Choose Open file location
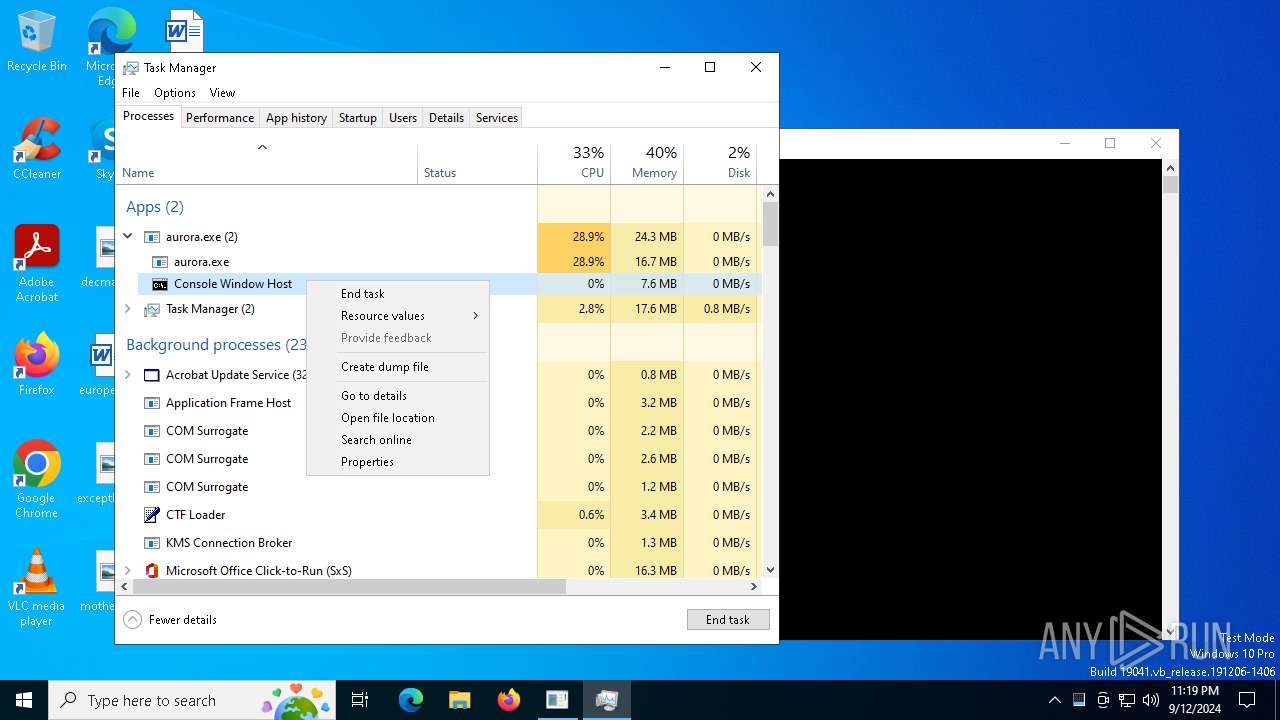This screenshot has height=720, width=1280. [x=398, y=418]
